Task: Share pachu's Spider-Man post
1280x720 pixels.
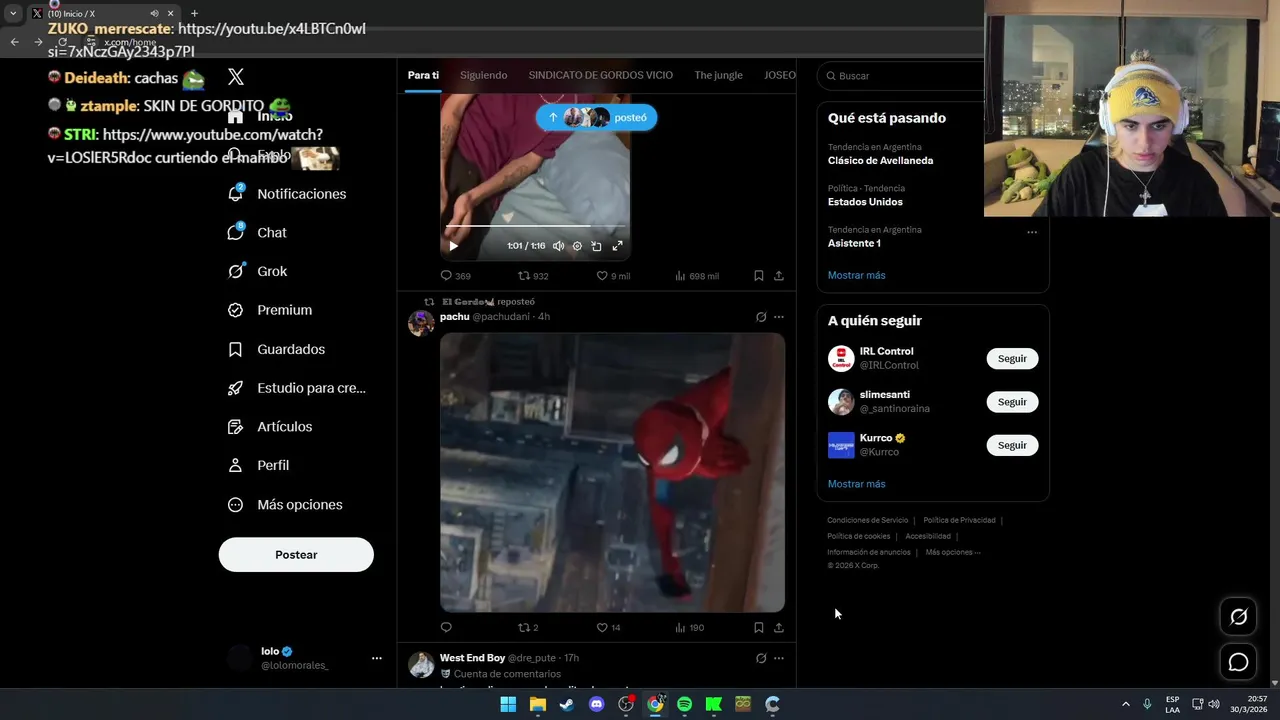Action: point(779,628)
